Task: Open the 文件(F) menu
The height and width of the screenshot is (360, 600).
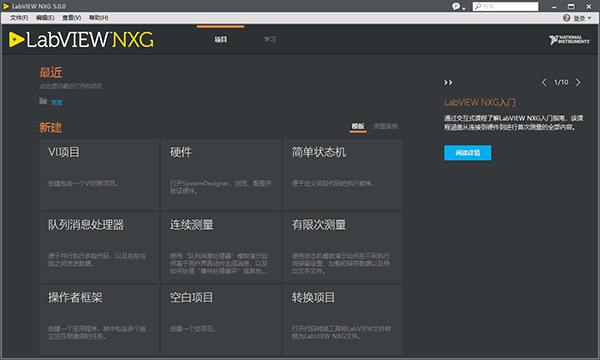Action: coord(19,18)
